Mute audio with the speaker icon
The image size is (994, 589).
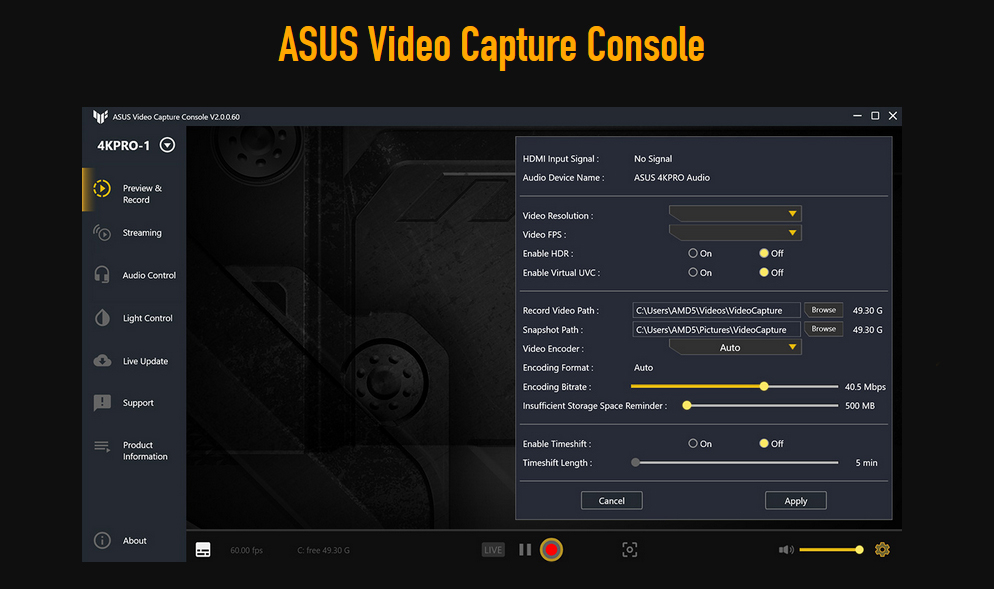click(786, 550)
